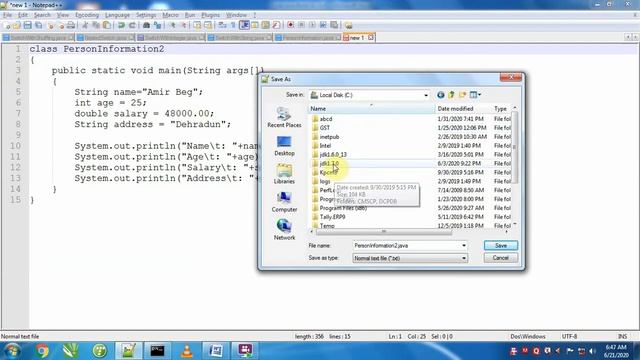The image size is (640, 360).
Task: Open the Run menu
Action: pos(190,15)
